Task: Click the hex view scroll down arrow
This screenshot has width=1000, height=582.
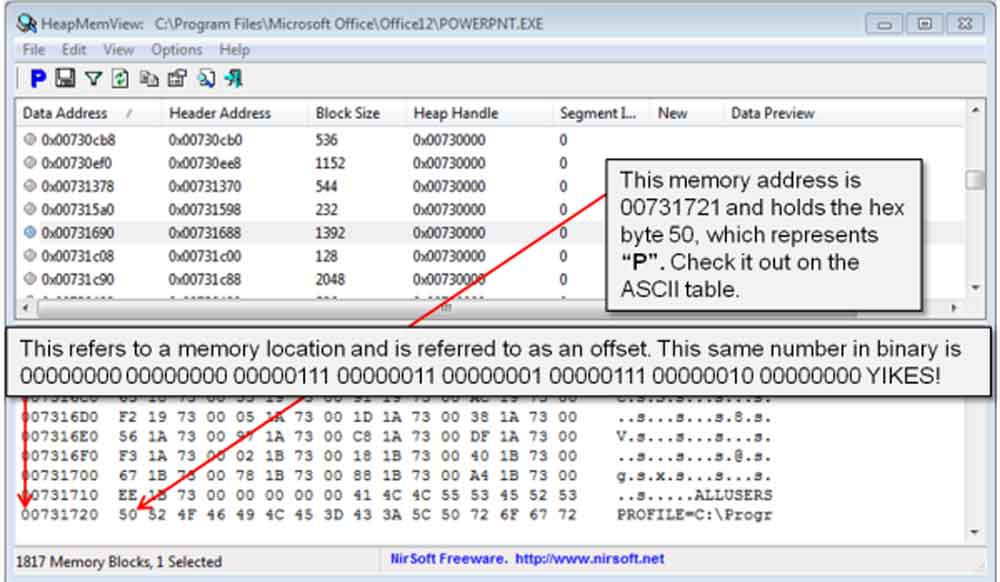Action: pos(974,533)
